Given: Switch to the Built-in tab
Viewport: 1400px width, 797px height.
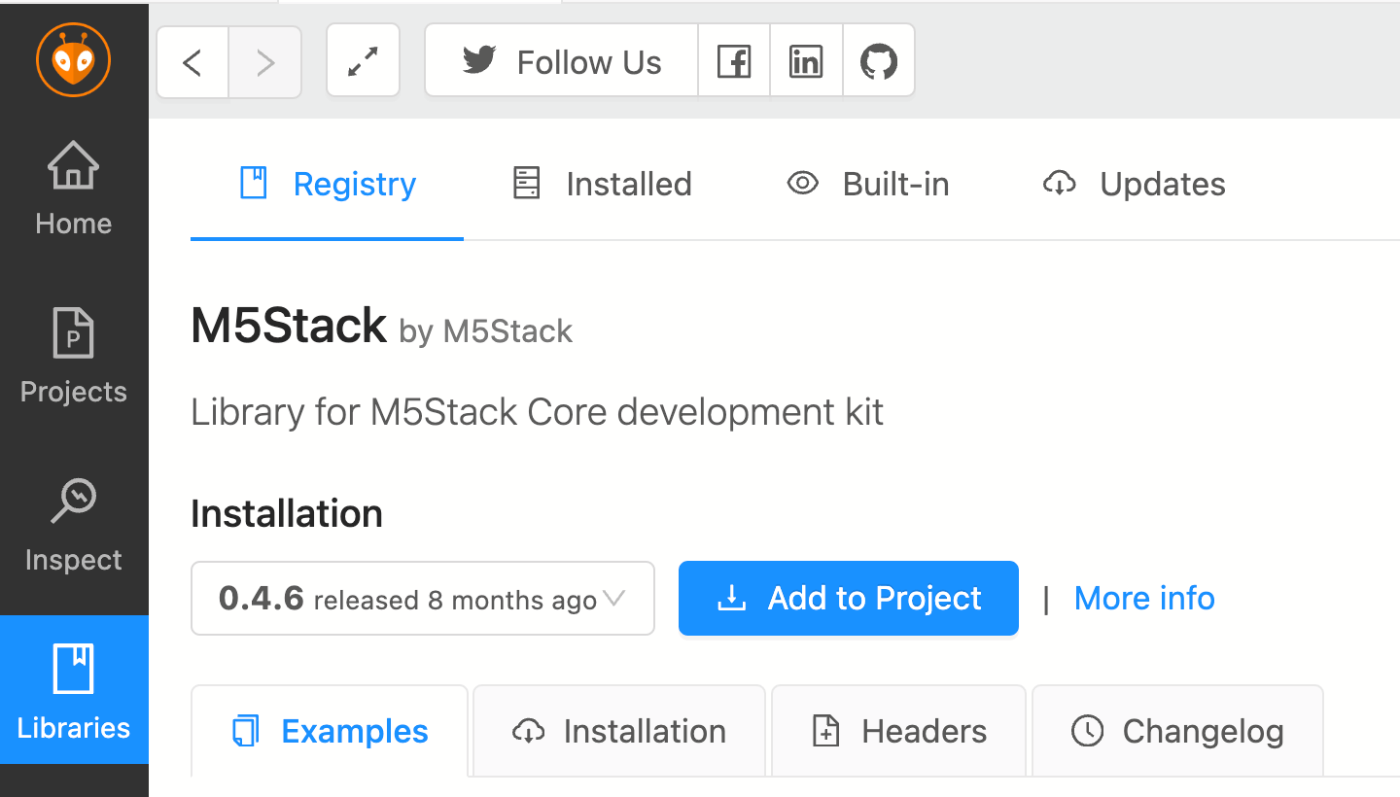Looking at the screenshot, I should (867, 184).
